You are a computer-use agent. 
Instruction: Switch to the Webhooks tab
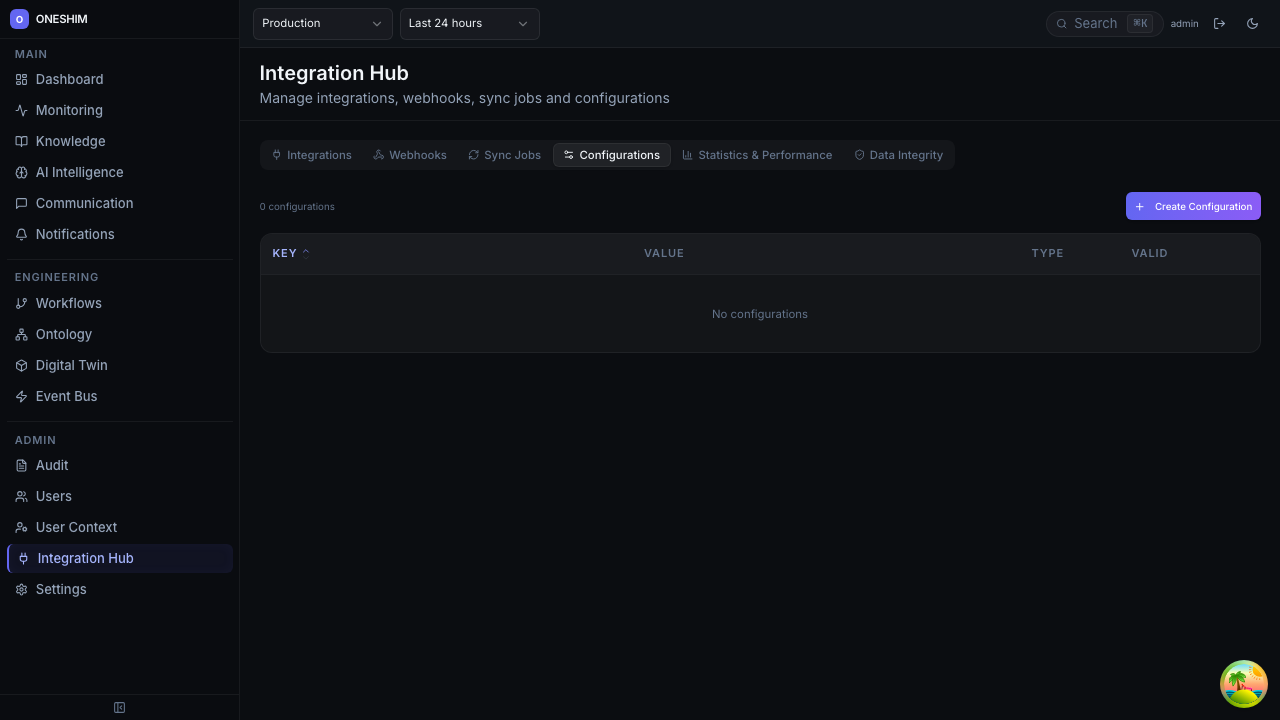click(x=409, y=155)
